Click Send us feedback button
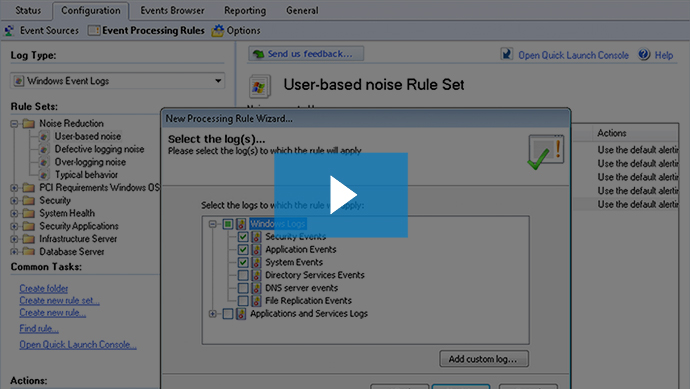This screenshot has width=690, height=389. (x=306, y=54)
